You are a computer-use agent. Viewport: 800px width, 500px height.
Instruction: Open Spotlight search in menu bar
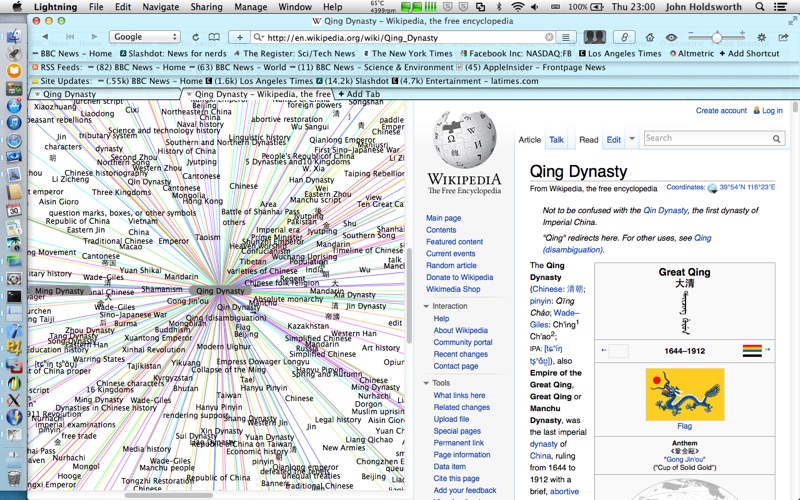tap(760, 7)
